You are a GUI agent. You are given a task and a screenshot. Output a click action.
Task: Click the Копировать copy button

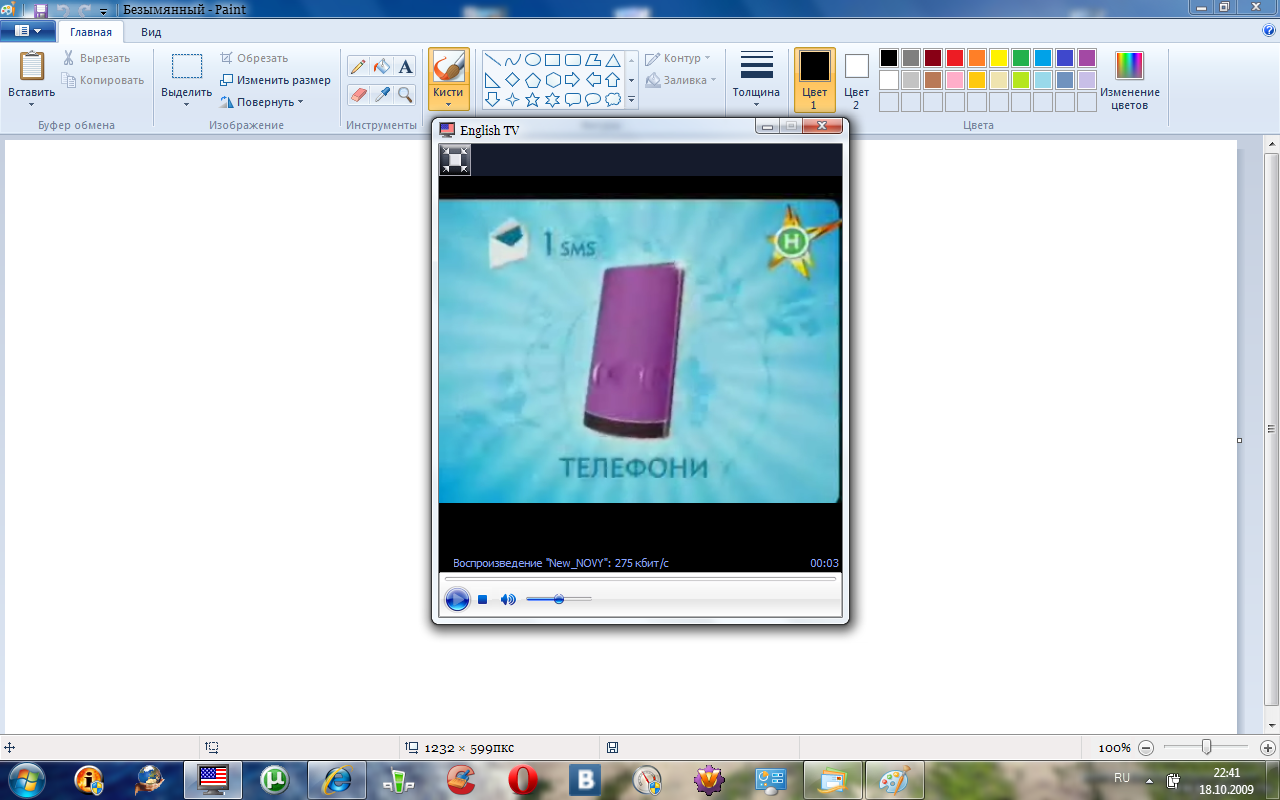tap(102, 80)
